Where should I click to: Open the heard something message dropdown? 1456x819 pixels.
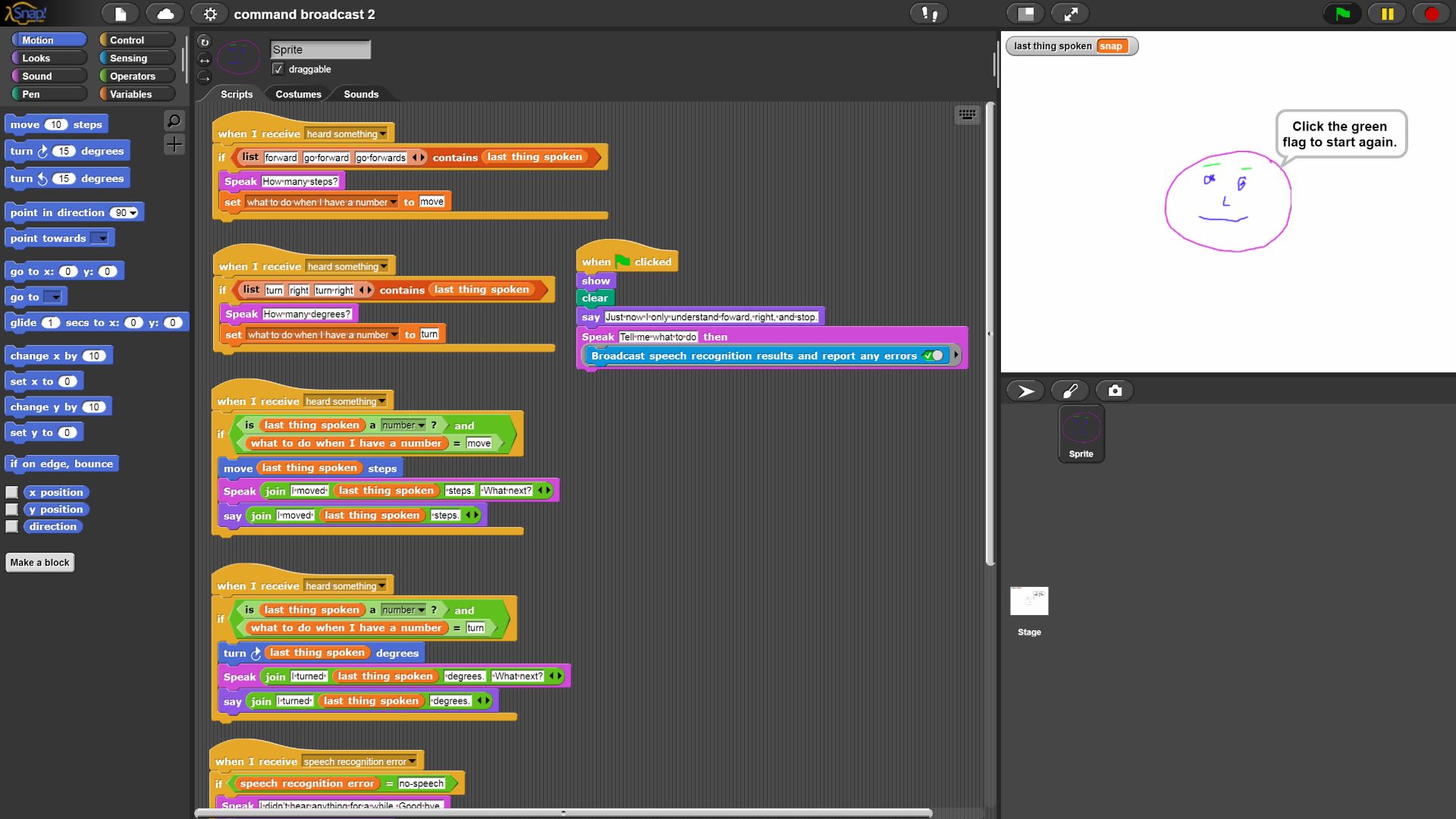[x=381, y=133]
